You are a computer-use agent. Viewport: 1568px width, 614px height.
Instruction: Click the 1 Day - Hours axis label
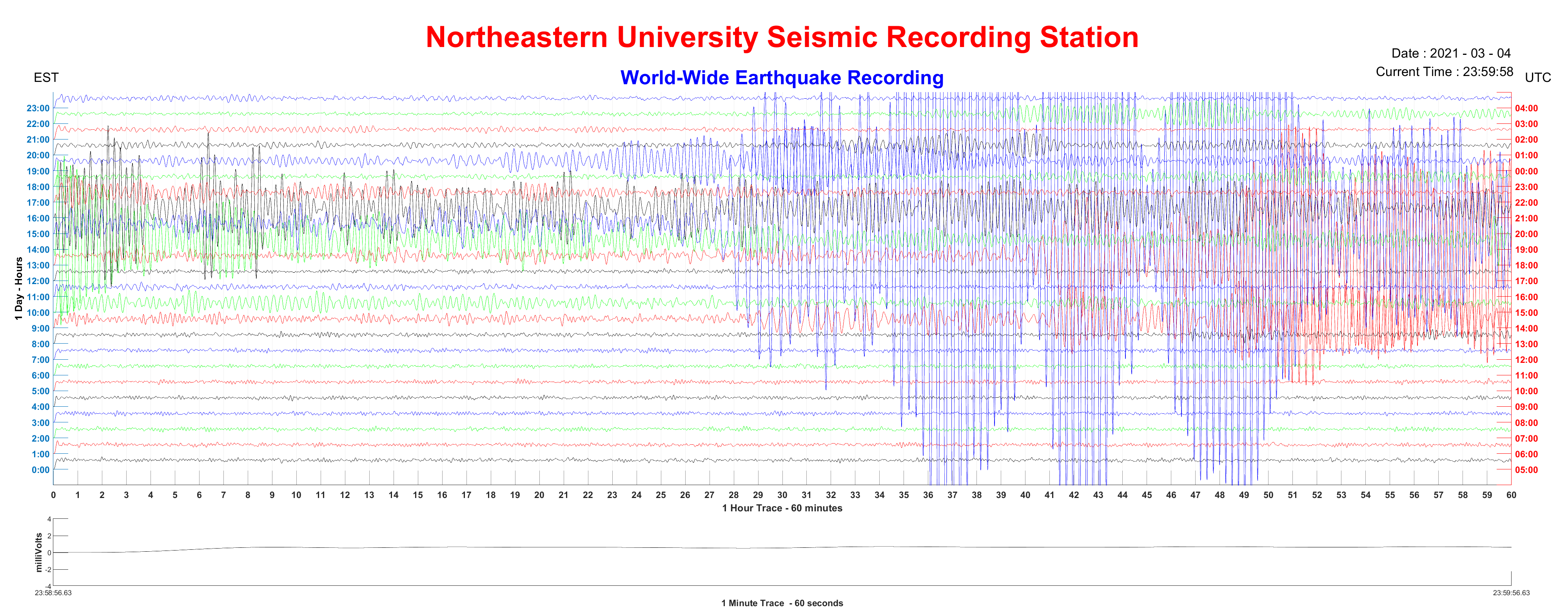(19, 288)
